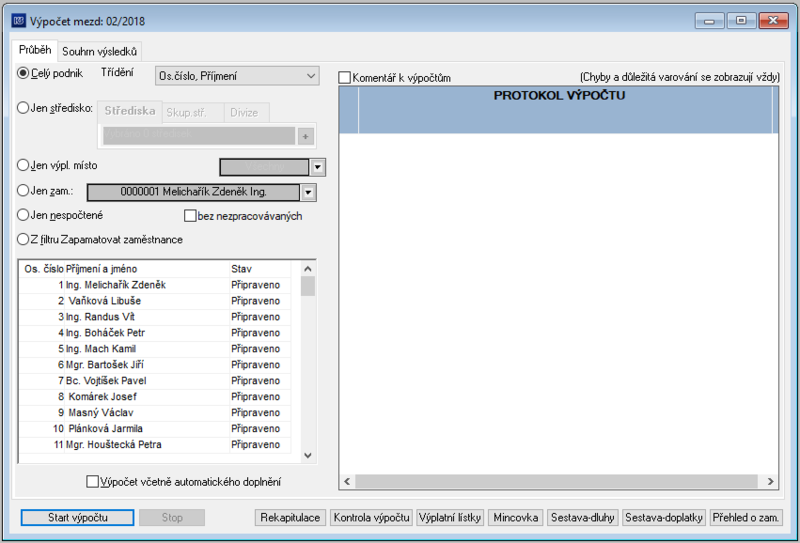Click protocol horizontal scroll right arrow
Screen dimensions: 800x543
pyautogui.click(x=770, y=481)
